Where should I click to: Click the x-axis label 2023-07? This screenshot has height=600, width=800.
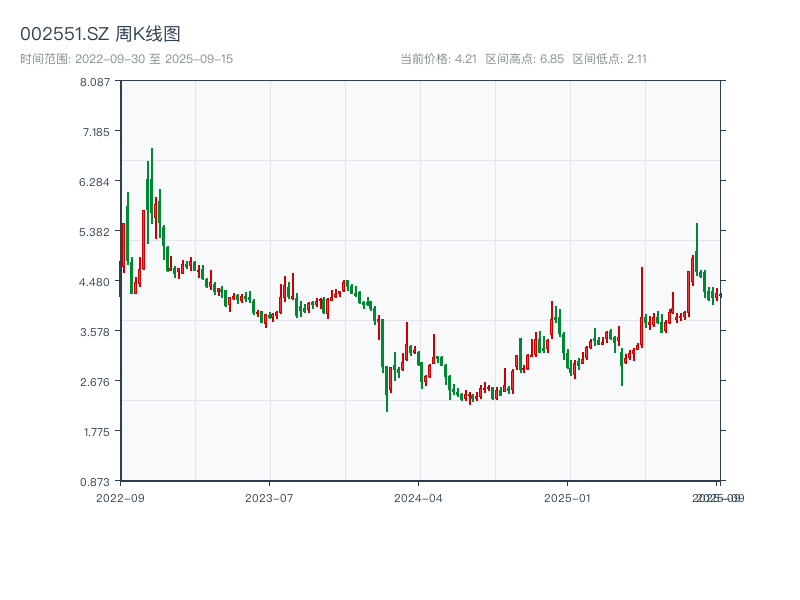tap(269, 498)
